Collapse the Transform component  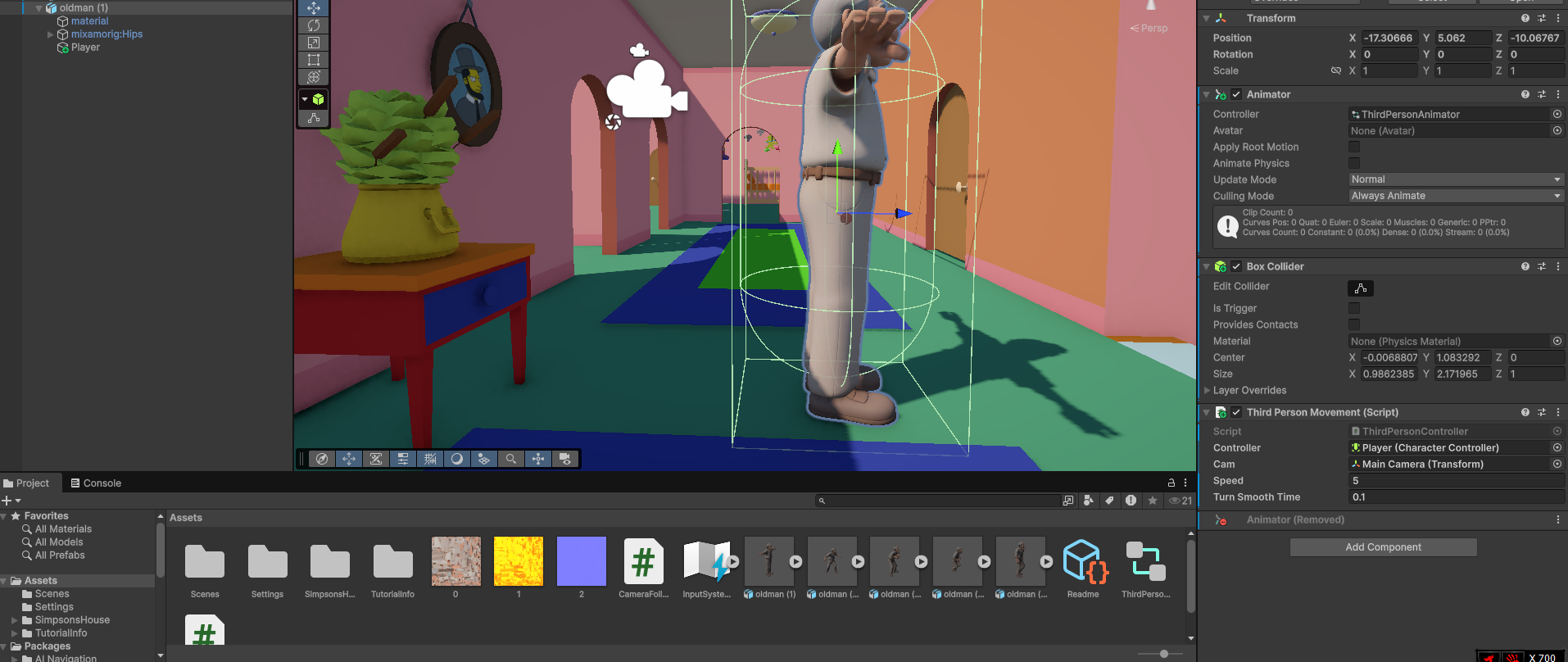tap(1207, 18)
